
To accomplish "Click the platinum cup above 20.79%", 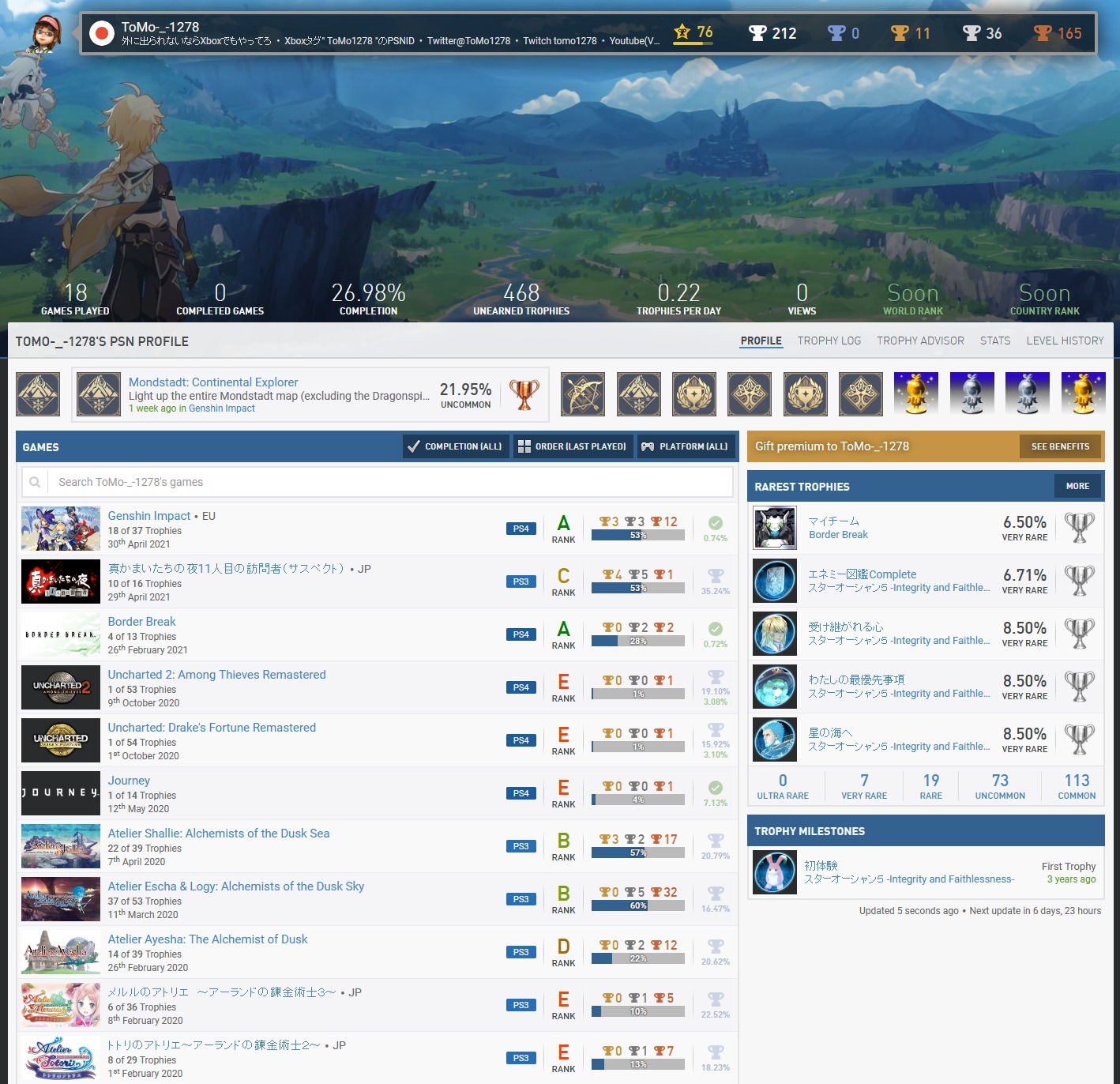I will (x=716, y=841).
